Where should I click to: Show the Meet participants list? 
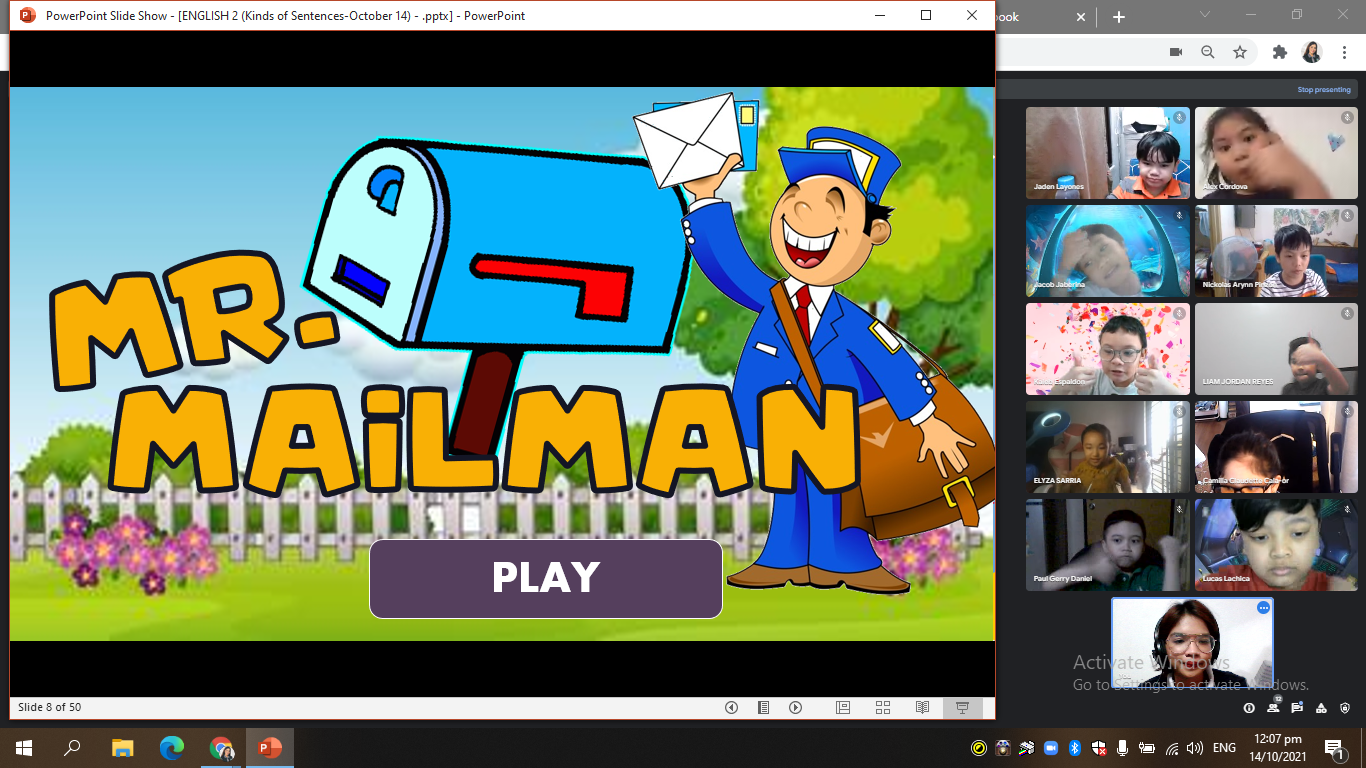coord(1273,707)
